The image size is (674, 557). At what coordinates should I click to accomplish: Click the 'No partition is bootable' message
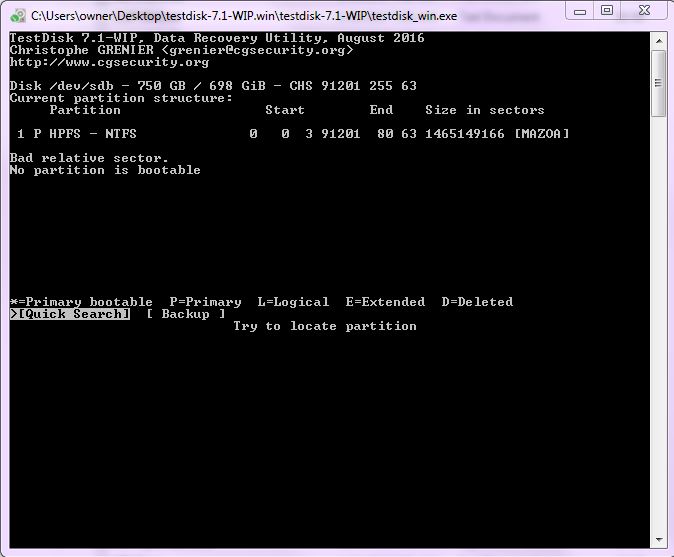pos(105,170)
